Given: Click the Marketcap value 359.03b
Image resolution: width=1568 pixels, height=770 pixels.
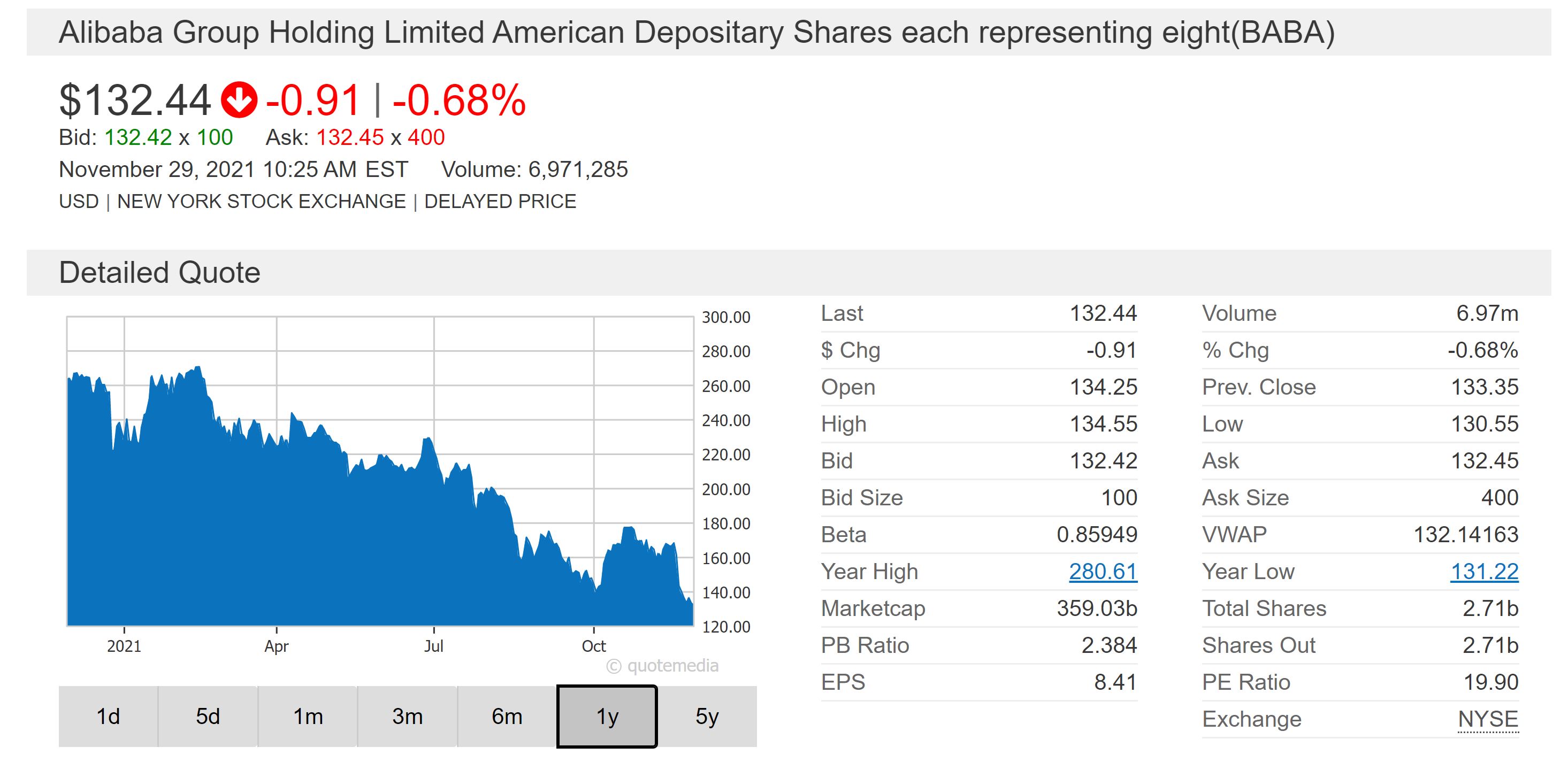Looking at the screenshot, I should (1096, 609).
